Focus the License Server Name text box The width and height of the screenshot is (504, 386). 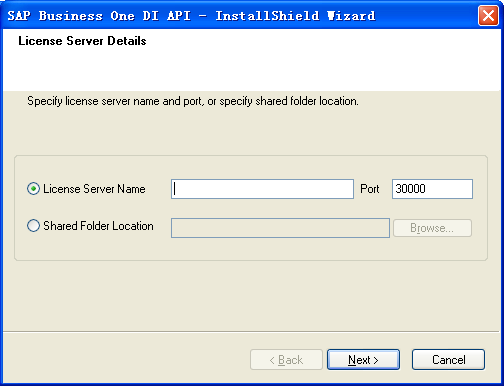[x=262, y=189]
